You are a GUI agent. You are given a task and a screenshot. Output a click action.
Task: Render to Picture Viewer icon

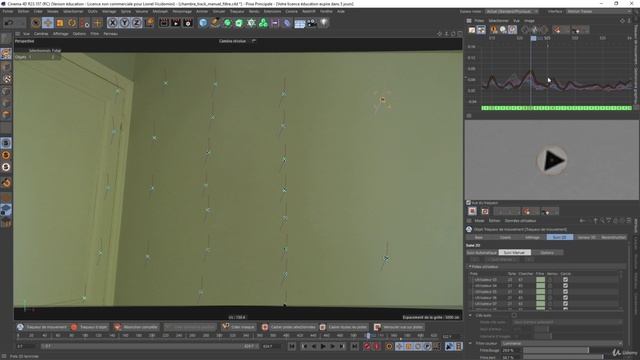[176, 23]
